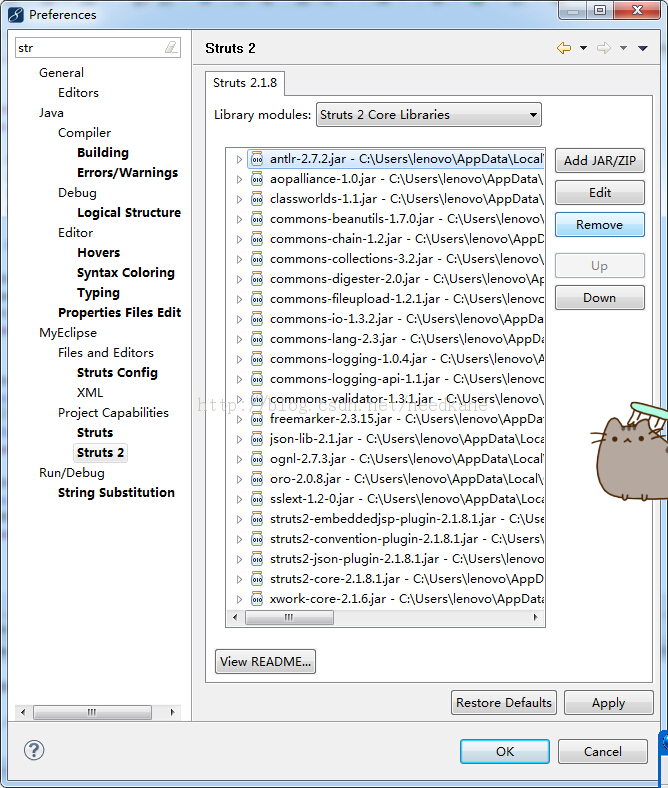Select Struts Config tree item
The height and width of the screenshot is (788, 668).
click(x=117, y=373)
